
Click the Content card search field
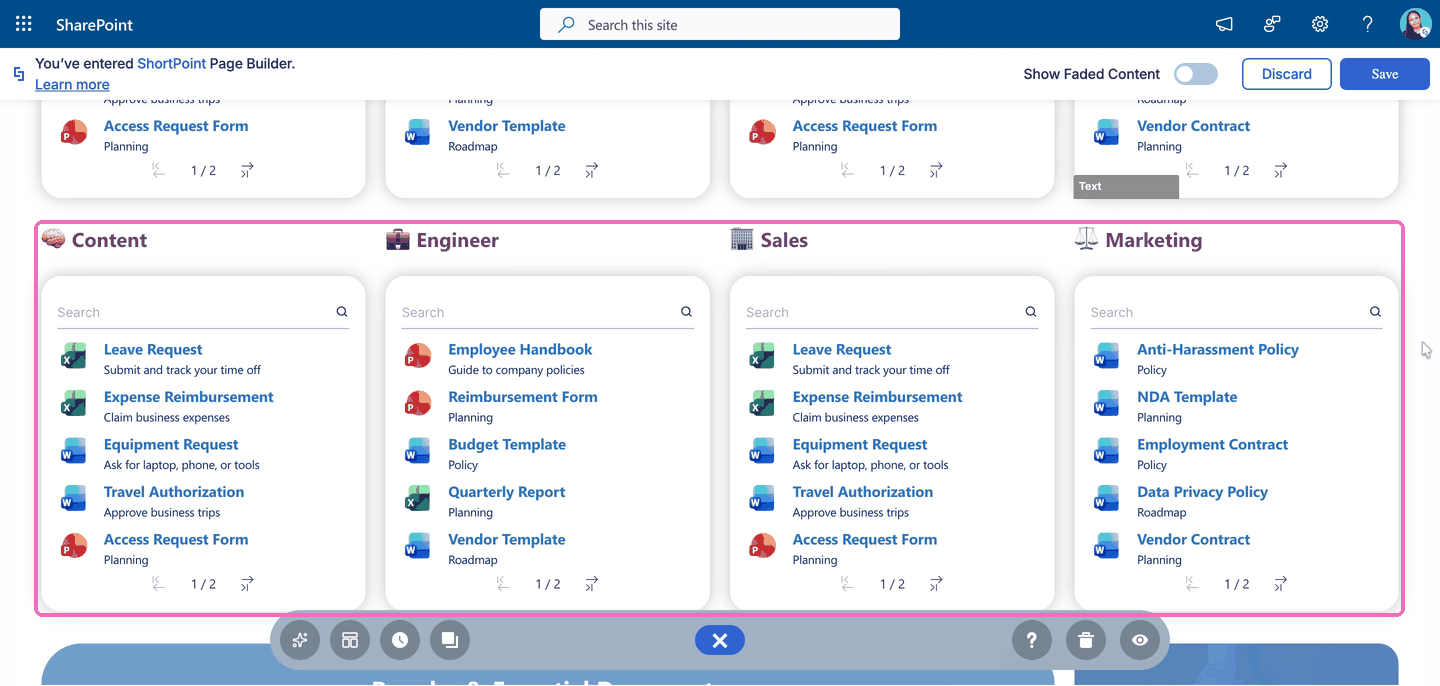203,312
